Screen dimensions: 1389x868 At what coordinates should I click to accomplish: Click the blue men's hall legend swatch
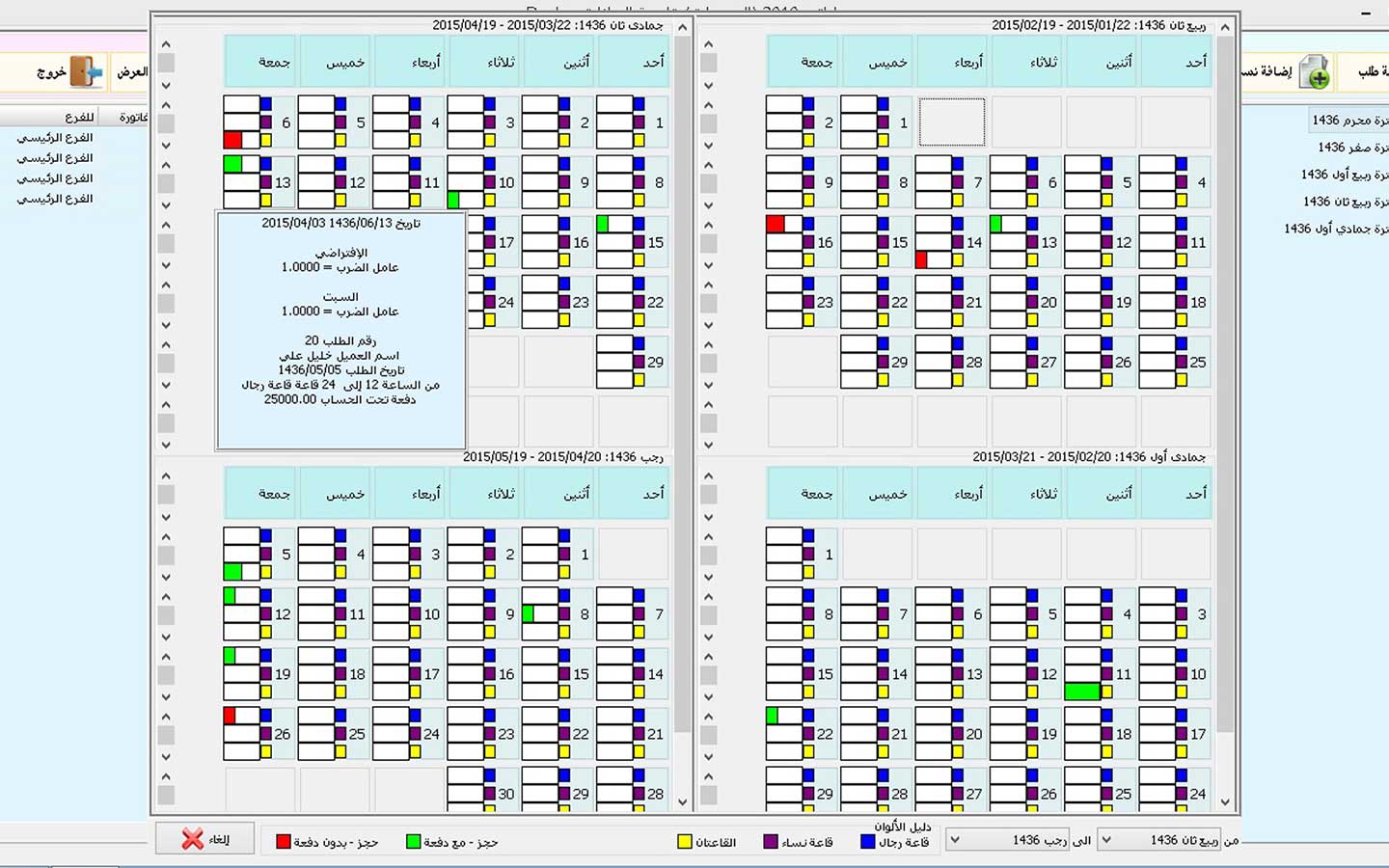click(867, 842)
